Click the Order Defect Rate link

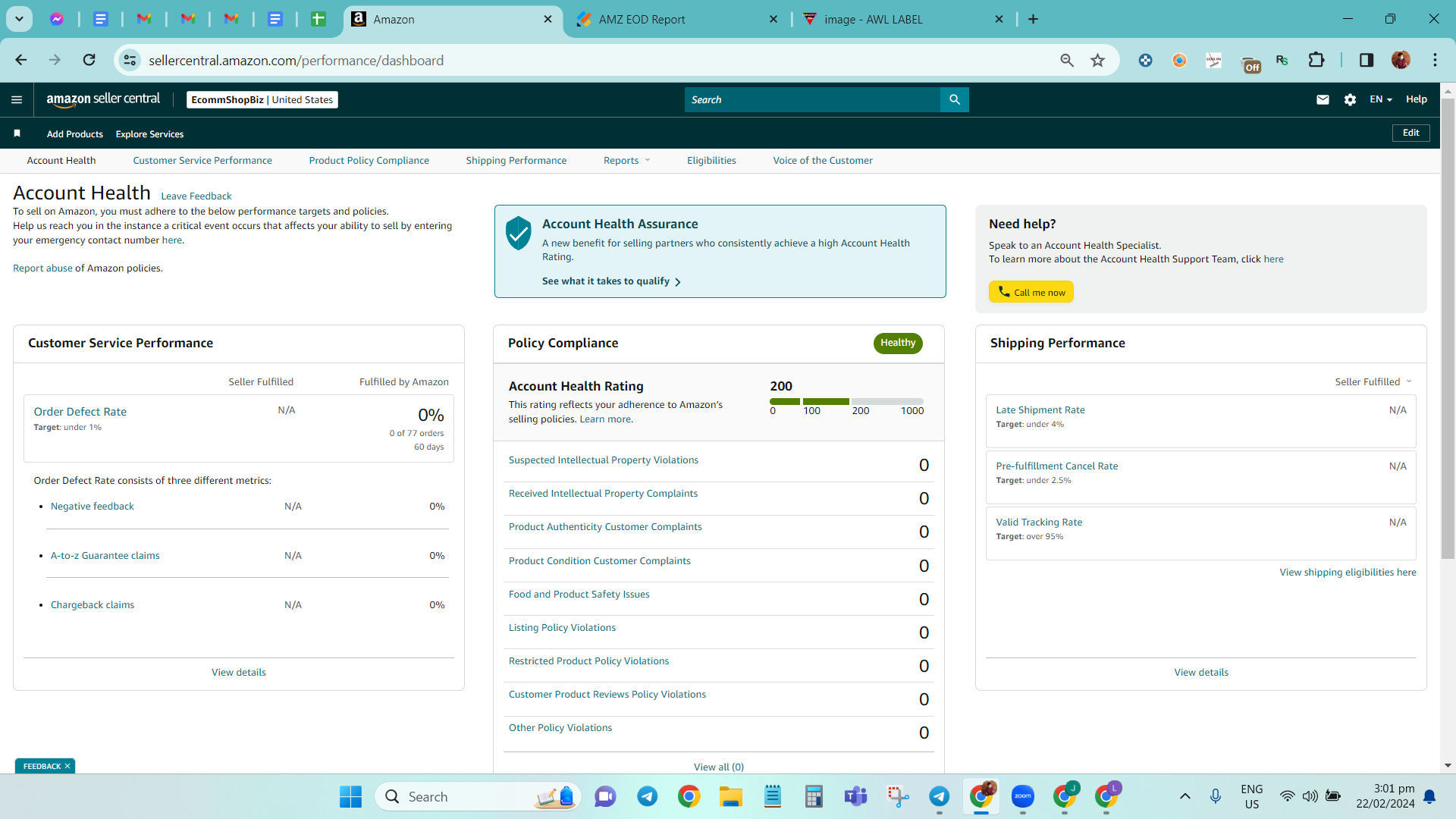click(80, 412)
